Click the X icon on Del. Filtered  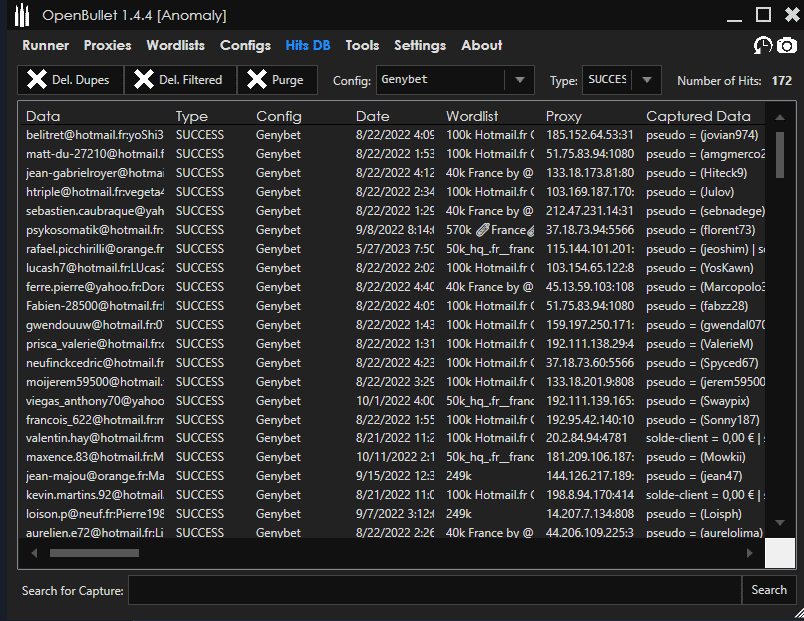click(x=144, y=80)
